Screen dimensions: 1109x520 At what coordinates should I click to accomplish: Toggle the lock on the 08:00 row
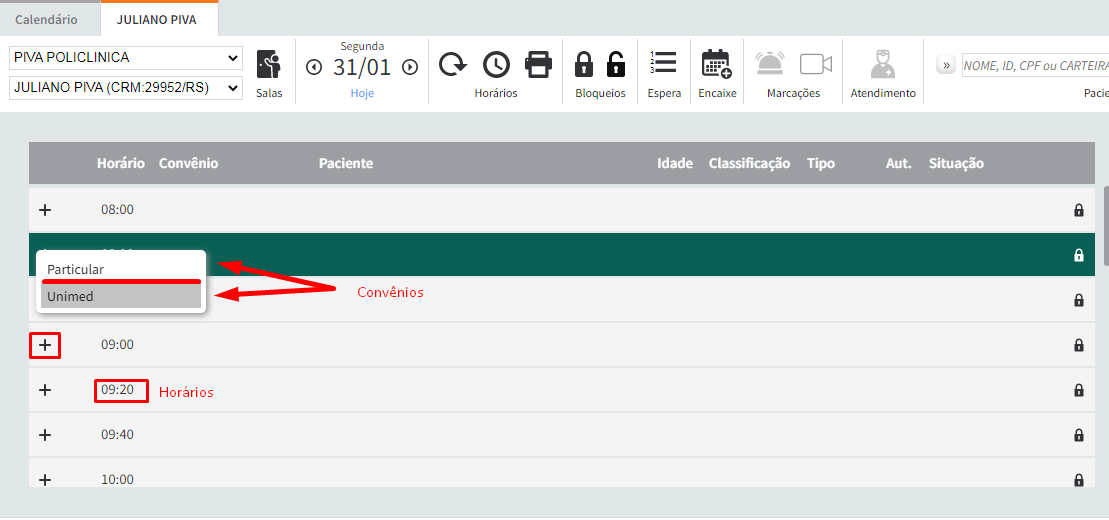pos(1078,210)
